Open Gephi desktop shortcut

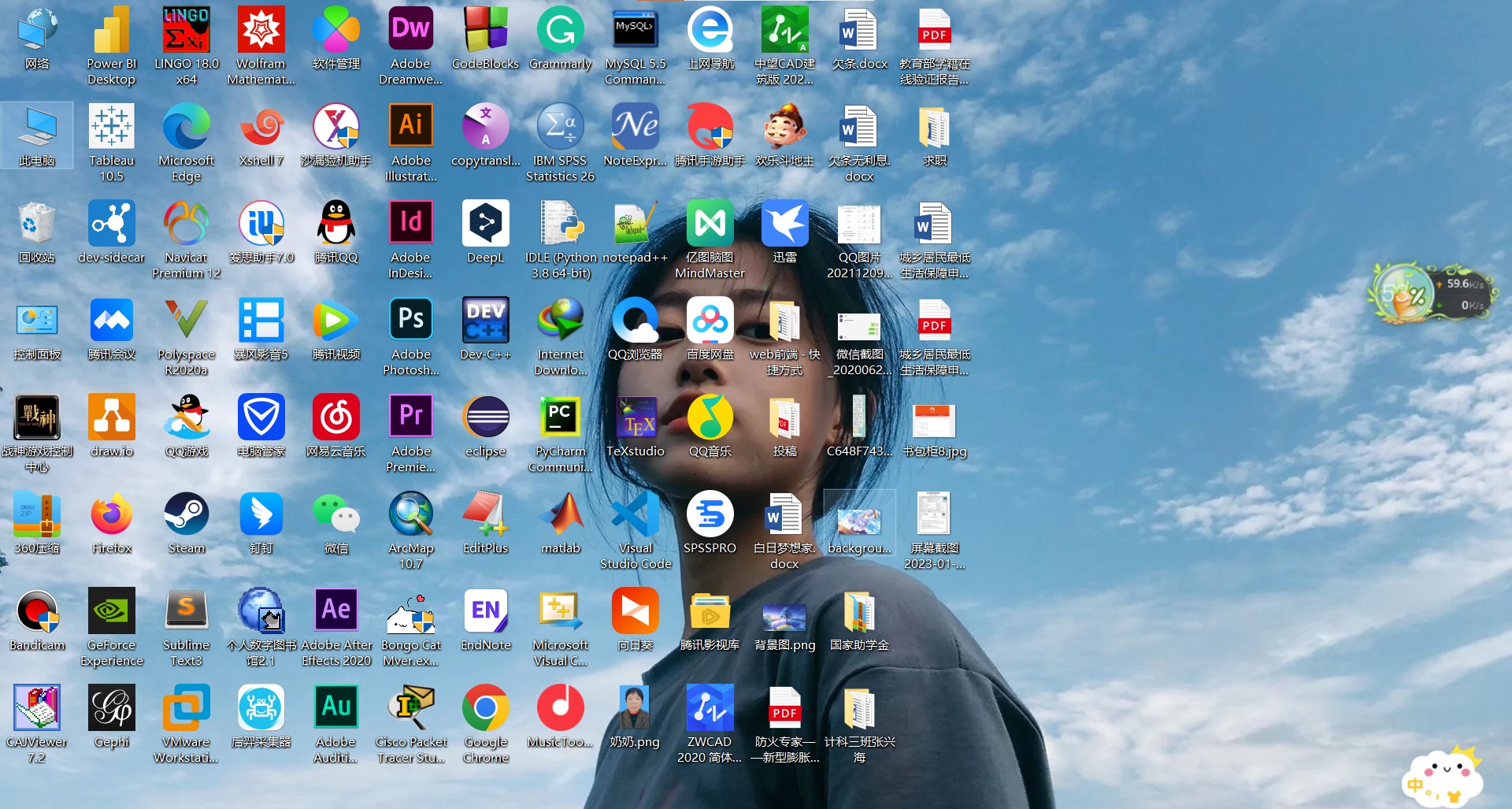click(x=111, y=708)
